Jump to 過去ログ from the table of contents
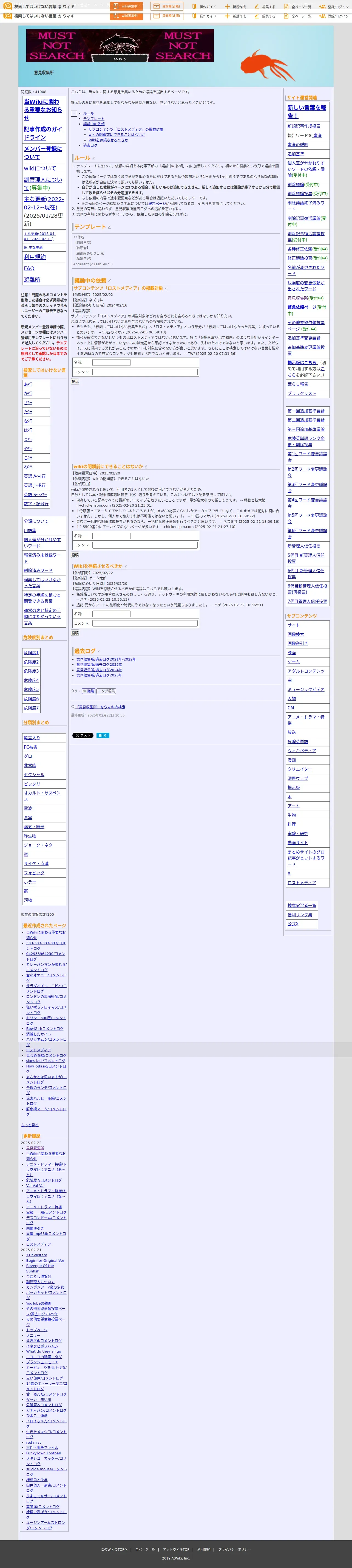Screen dimensions: 352x1568 pyautogui.click(x=90, y=145)
